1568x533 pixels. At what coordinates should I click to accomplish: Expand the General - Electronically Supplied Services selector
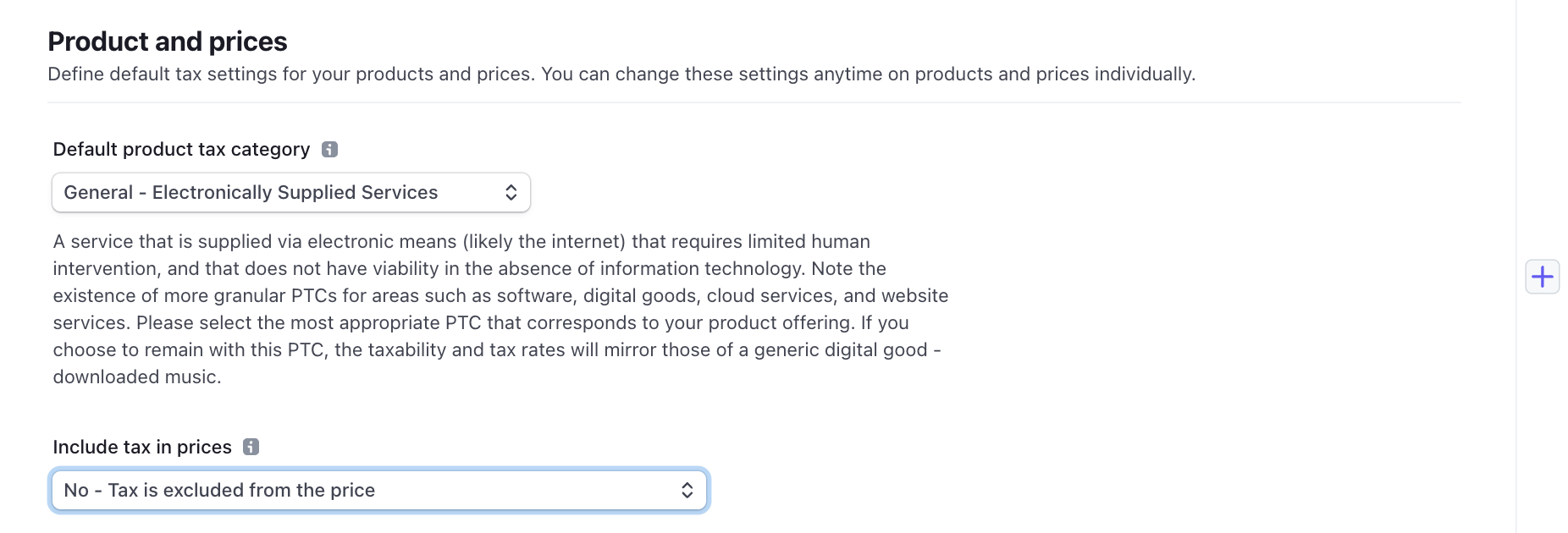[x=290, y=192]
